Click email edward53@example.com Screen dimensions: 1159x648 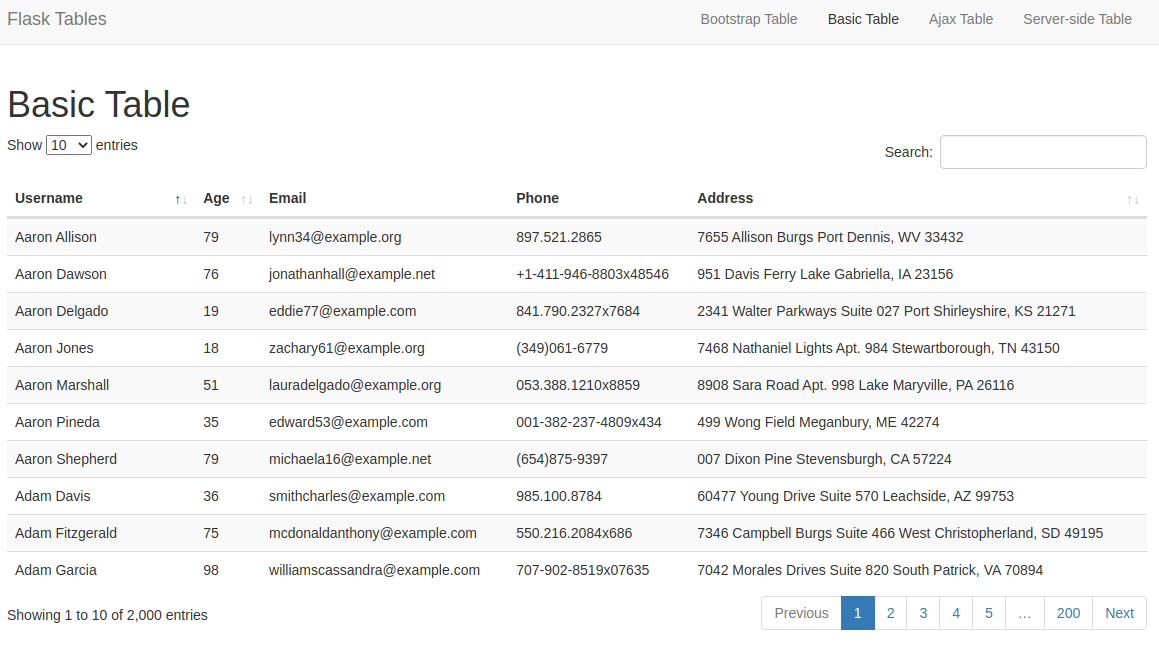point(348,422)
